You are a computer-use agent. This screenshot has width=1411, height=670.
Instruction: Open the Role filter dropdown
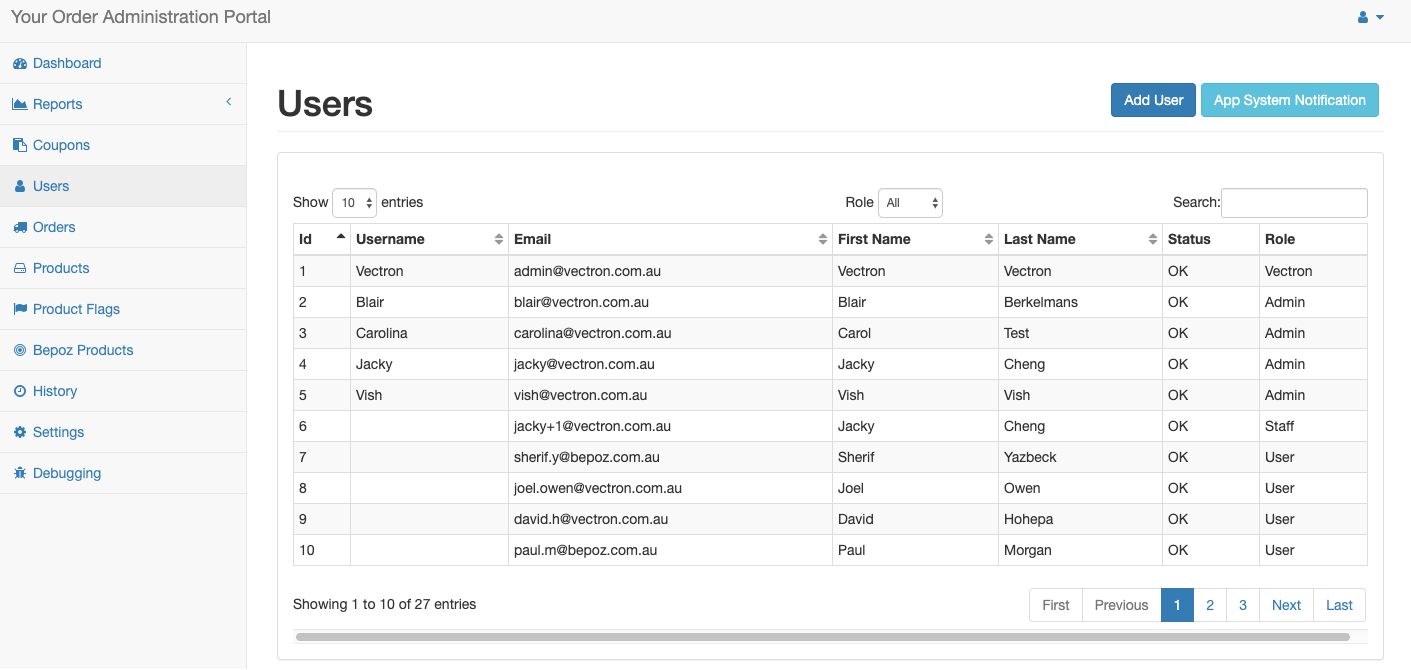[910, 203]
